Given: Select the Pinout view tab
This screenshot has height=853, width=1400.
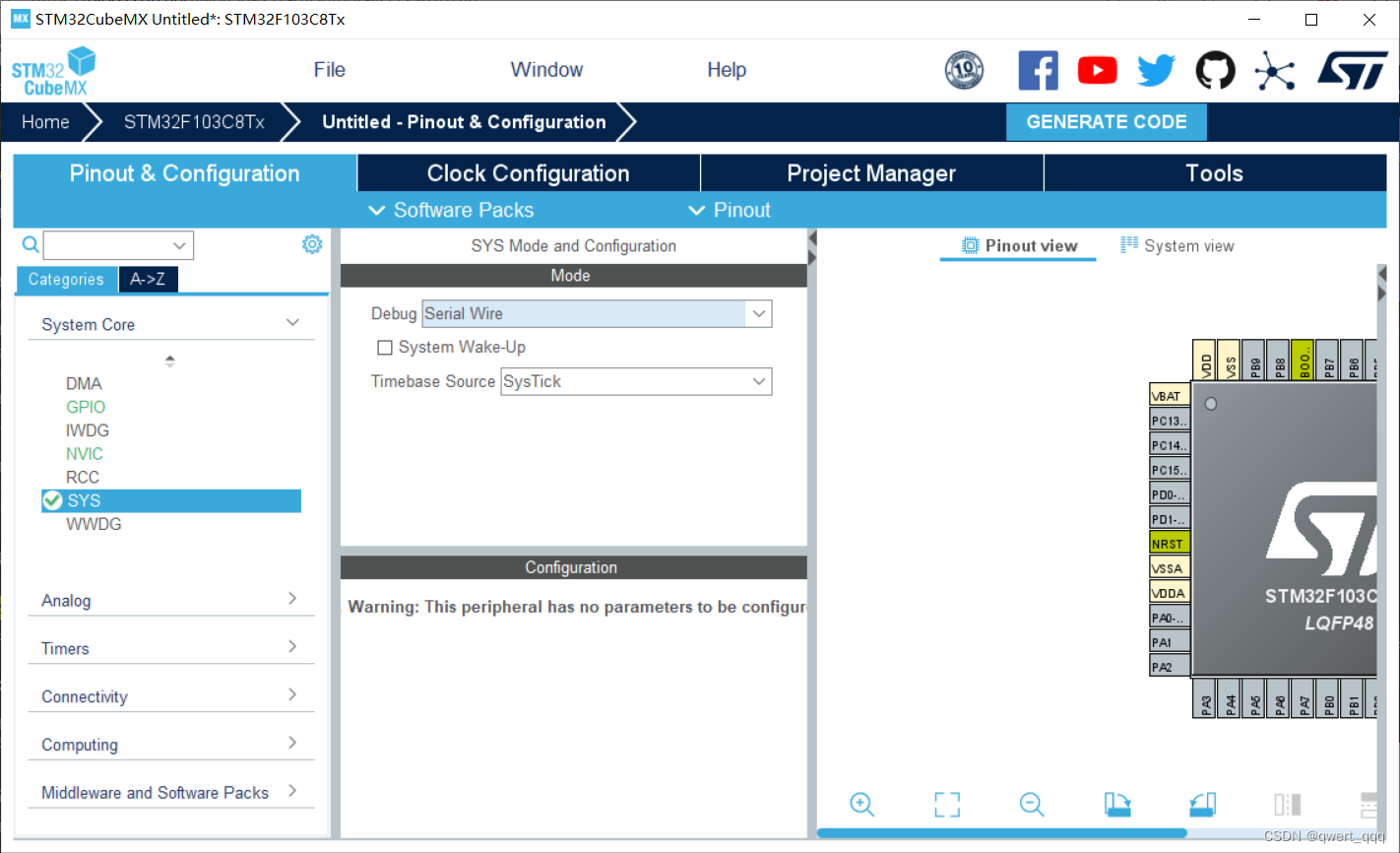Looking at the screenshot, I should tap(1019, 246).
